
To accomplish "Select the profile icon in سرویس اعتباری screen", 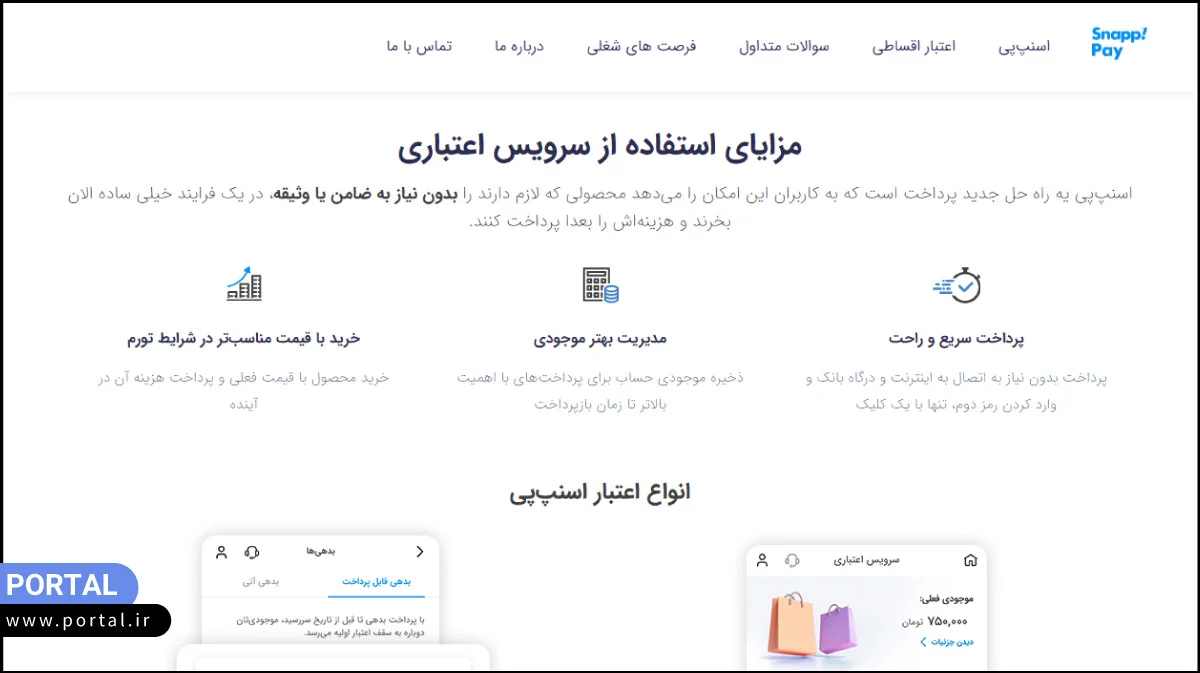I will tap(762, 561).
